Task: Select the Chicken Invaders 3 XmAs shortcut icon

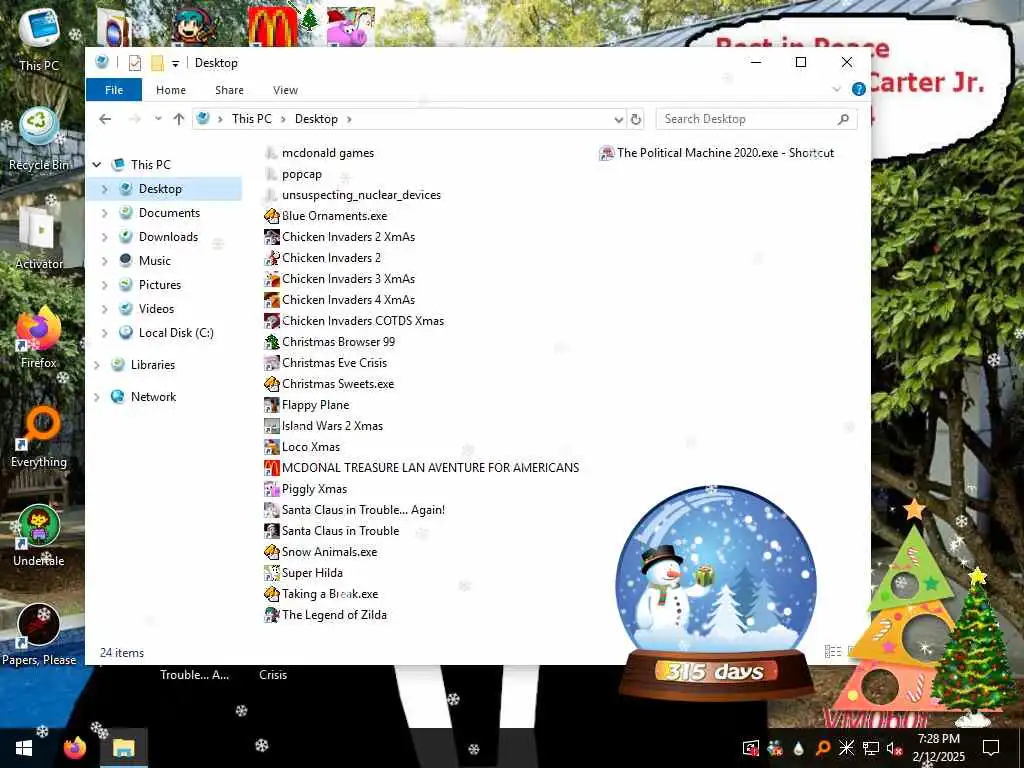Action: (272, 279)
